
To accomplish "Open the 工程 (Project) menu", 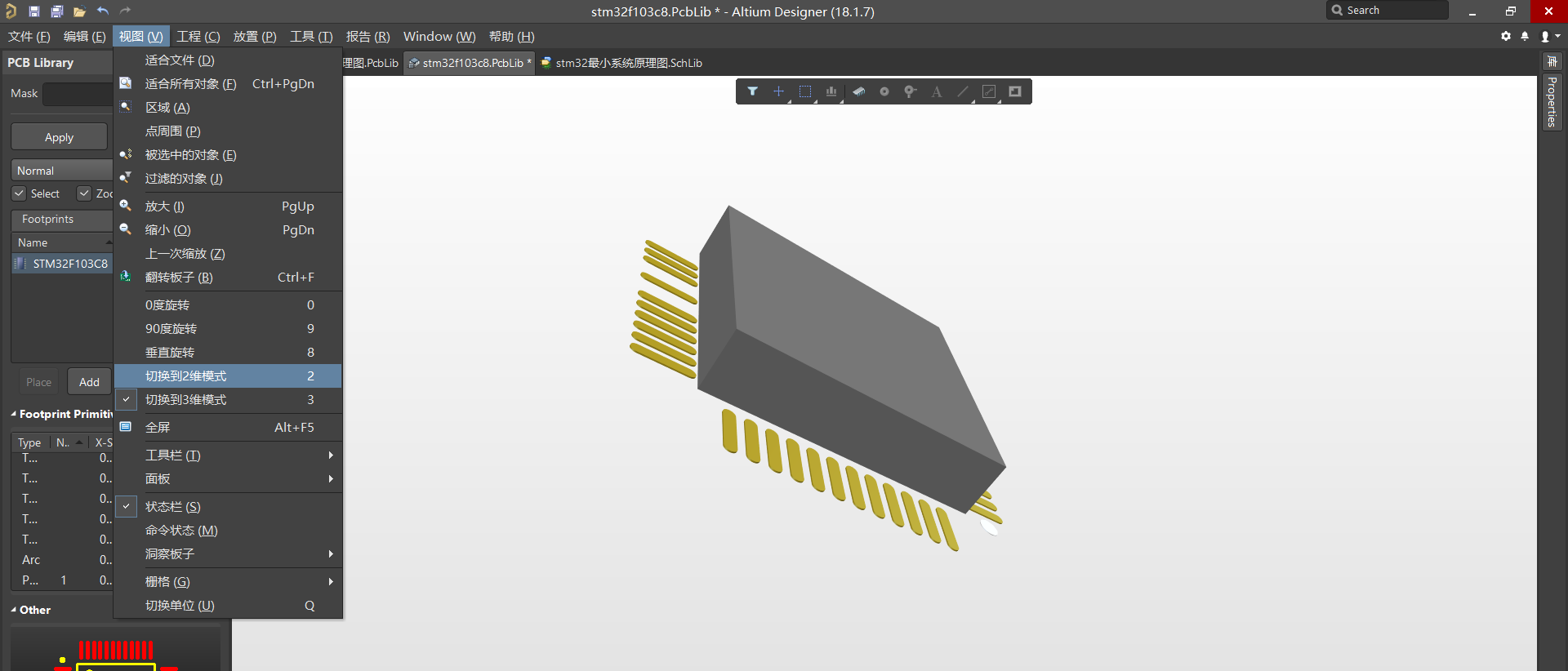I will 198,37.
